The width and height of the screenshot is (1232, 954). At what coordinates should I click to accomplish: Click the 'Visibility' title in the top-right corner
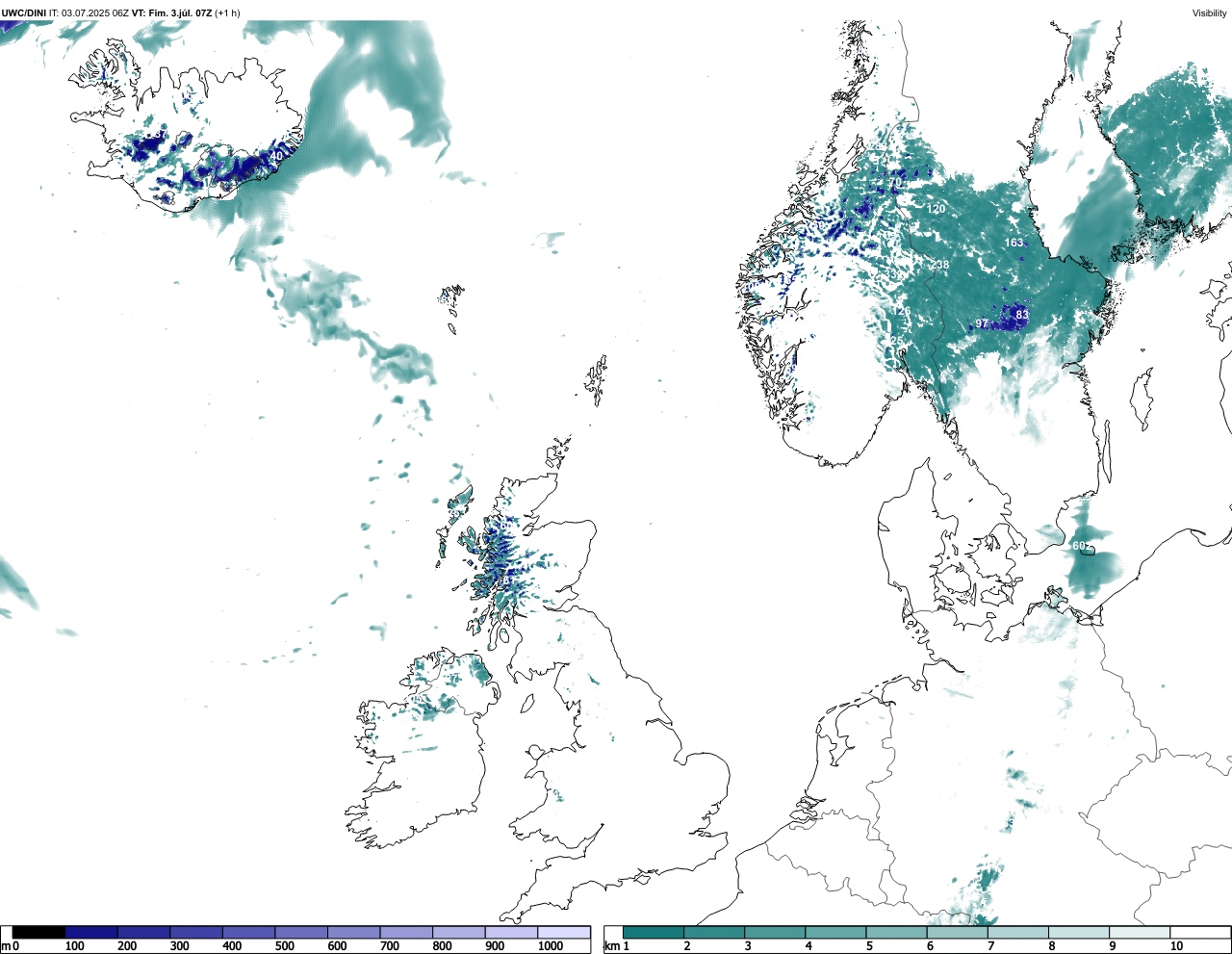[x=1210, y=13]
